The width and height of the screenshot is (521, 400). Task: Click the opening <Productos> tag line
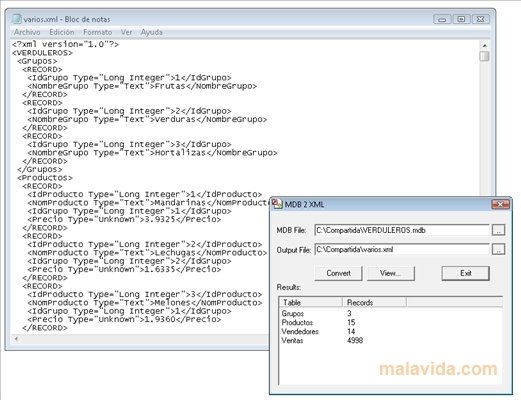(x=45, y=178)
